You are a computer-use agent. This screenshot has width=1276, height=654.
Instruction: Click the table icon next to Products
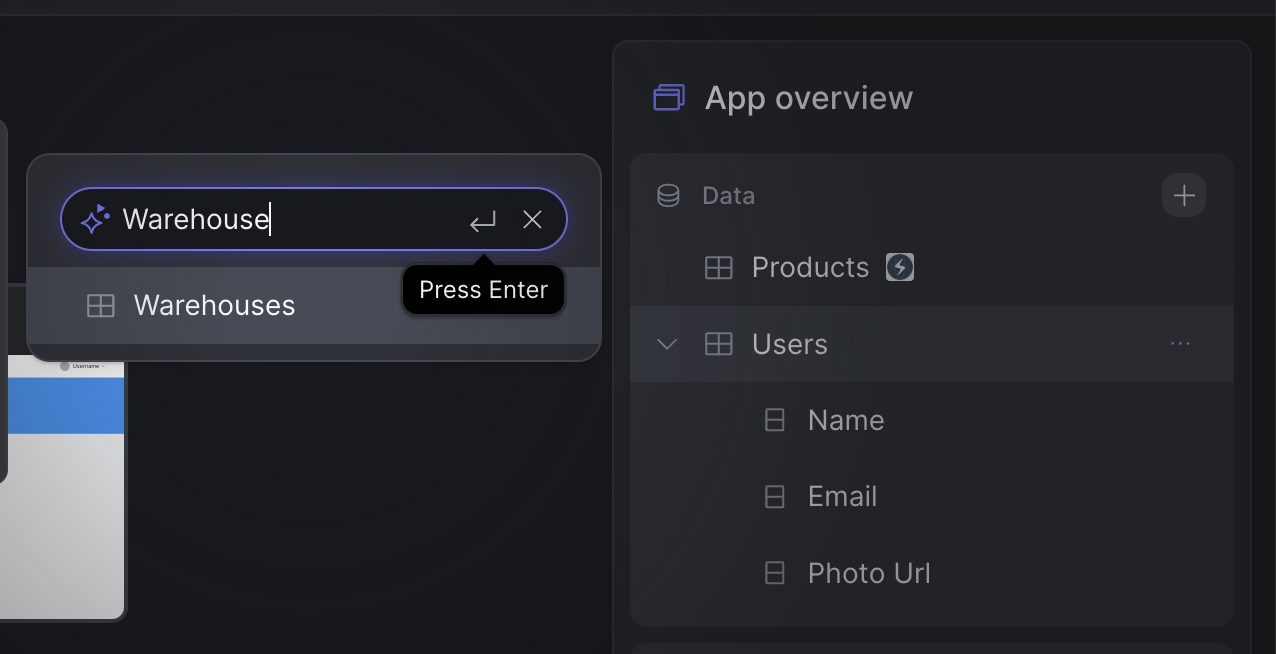pyautogui.click(x=719, y=268)
